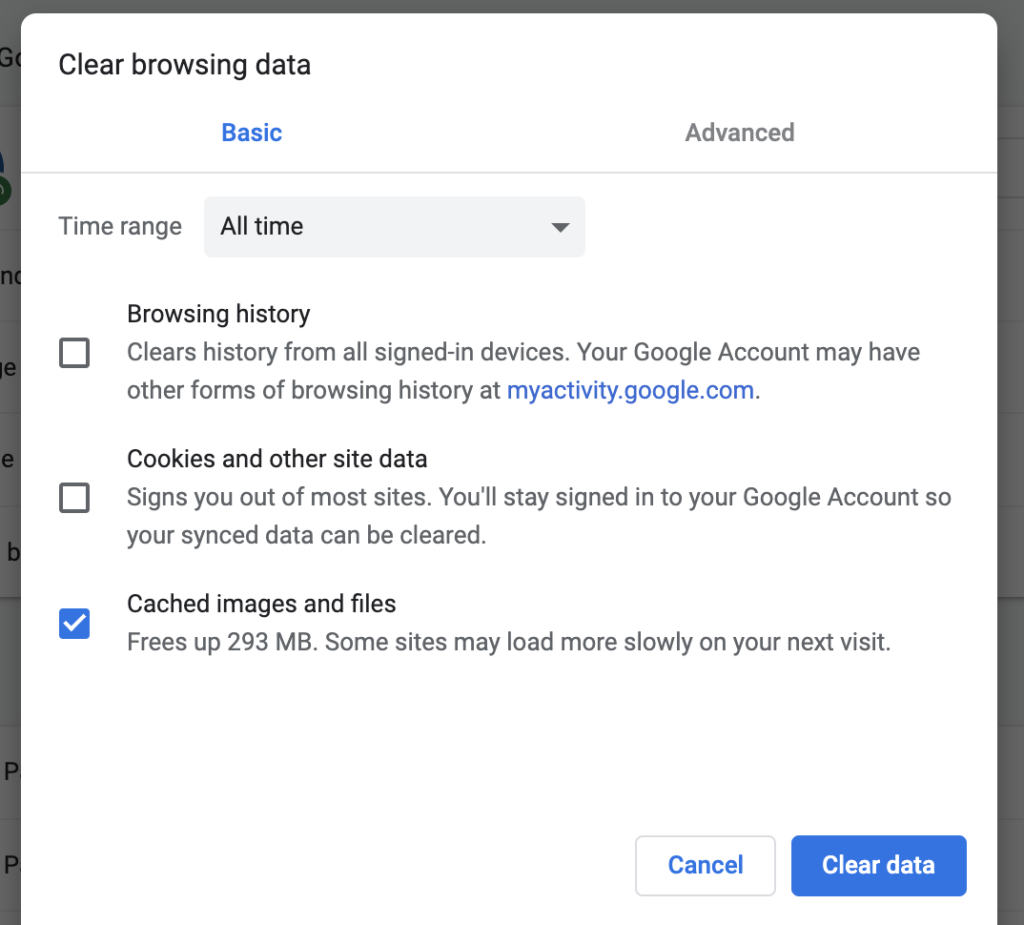This screenshot has width=1024, height=925.
Task: Click the Browsing history label text
Action: (x=218, y=313)
